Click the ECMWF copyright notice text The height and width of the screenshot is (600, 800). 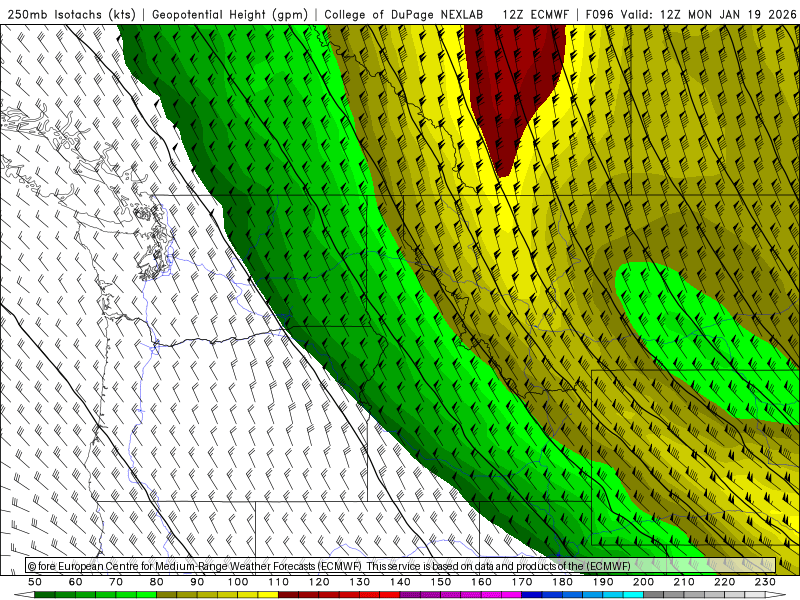tap(329, 566)
